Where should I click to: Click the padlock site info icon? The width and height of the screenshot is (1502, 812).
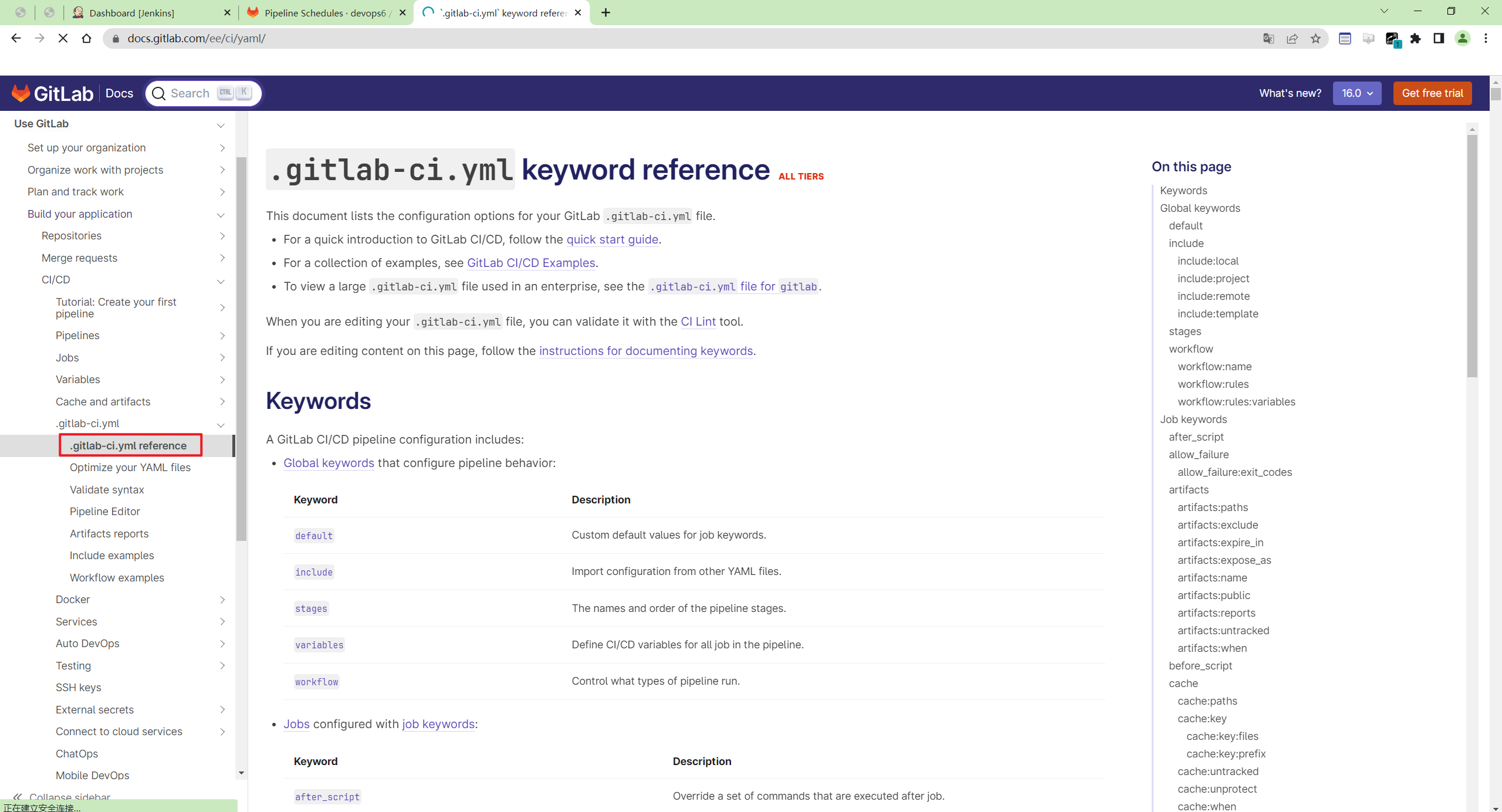116,38
